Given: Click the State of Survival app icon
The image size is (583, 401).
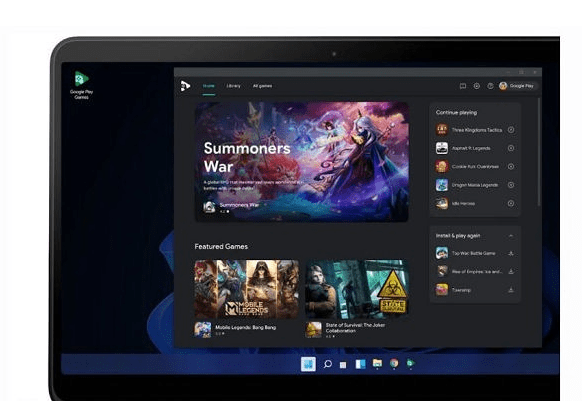Looking at the screenshot, I should pos(313,330).
